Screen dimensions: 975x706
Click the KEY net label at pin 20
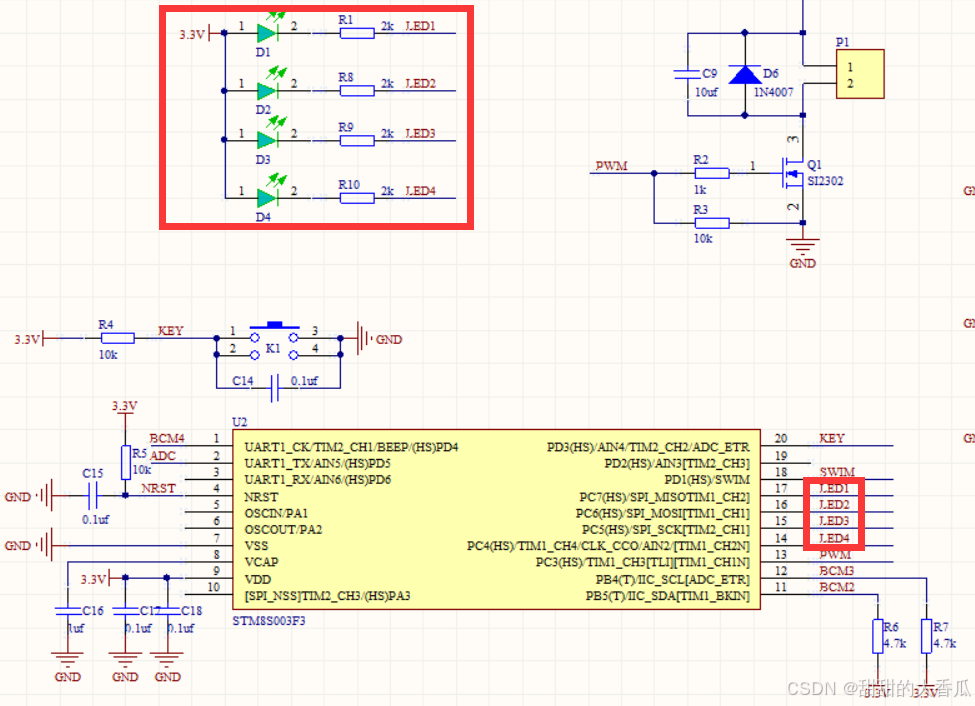(x=832, y=438)
